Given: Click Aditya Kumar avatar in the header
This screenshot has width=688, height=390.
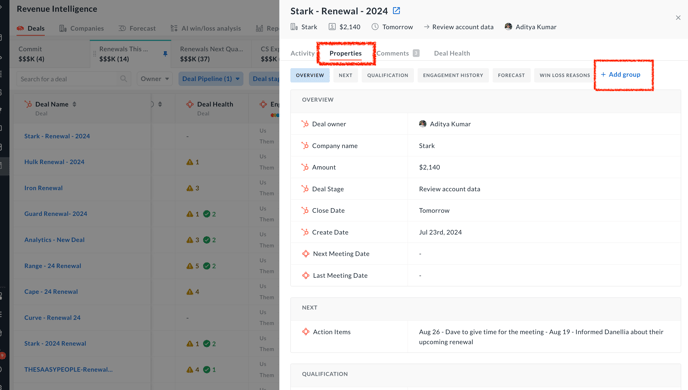Looking at the screenshot, I should (508, 26).
